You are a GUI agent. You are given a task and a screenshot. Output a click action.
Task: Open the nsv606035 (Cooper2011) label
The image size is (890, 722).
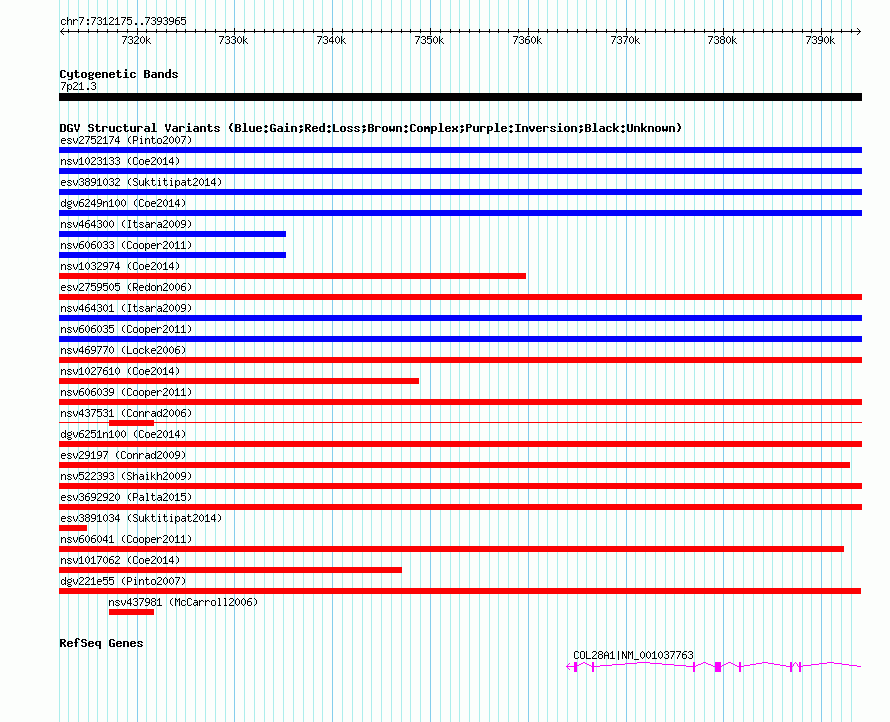coord(126,329)
